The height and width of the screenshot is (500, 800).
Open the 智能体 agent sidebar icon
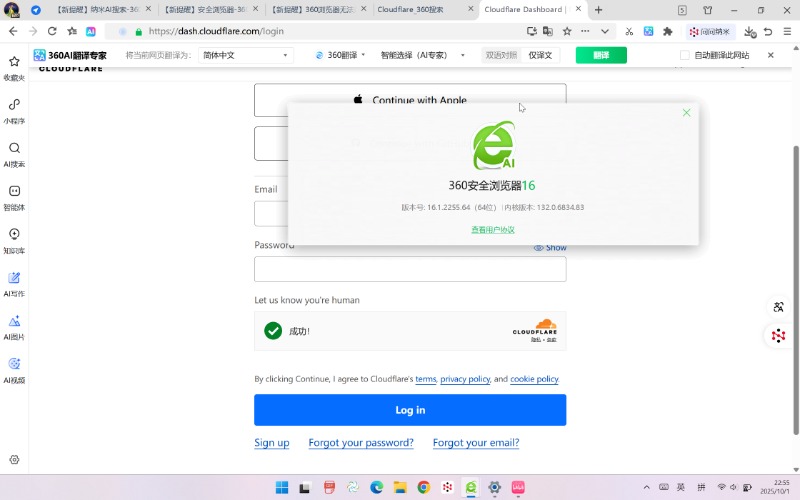(14, 197)
